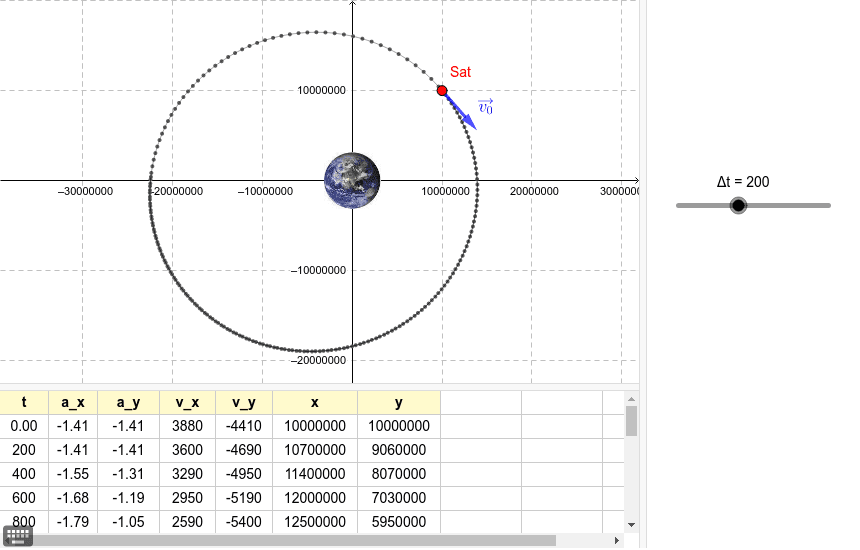This screenshot has height=550, width=860.
Task: Select y cell showing 7030000
Action: (x=399, y=498)
